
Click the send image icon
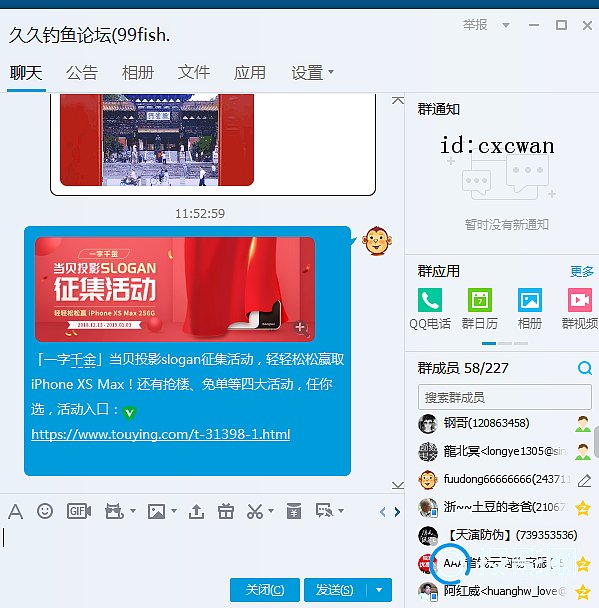pyautogui.click(x=156, y=511)
